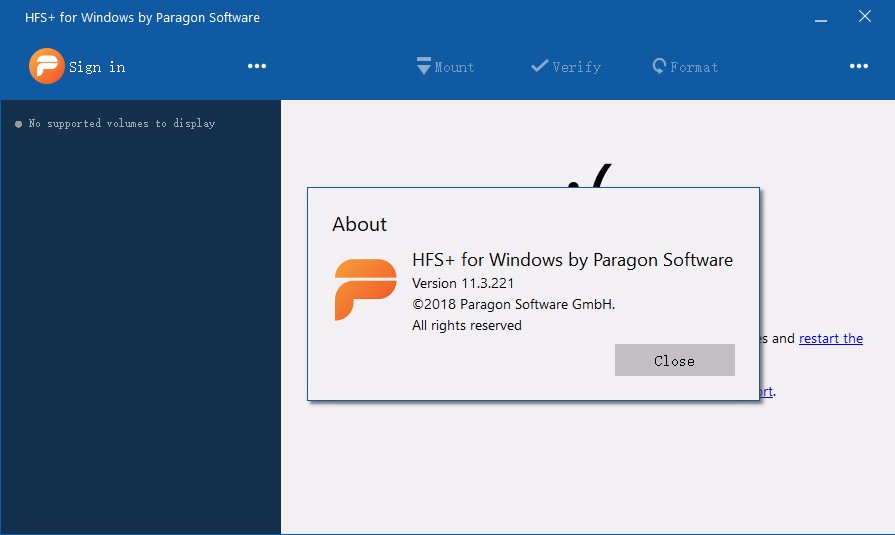Open the ellipsis menu after Format
This screenshot has height=535, width=895.
pos(858,66)
